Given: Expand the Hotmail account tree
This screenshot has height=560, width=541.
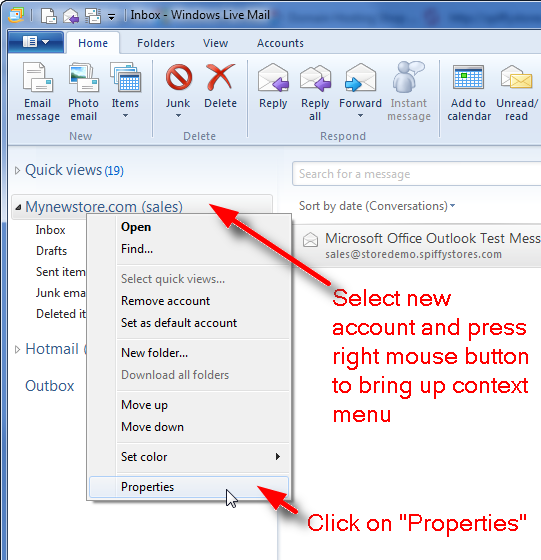Looking at the screenshot, I should tap(17, 350).
